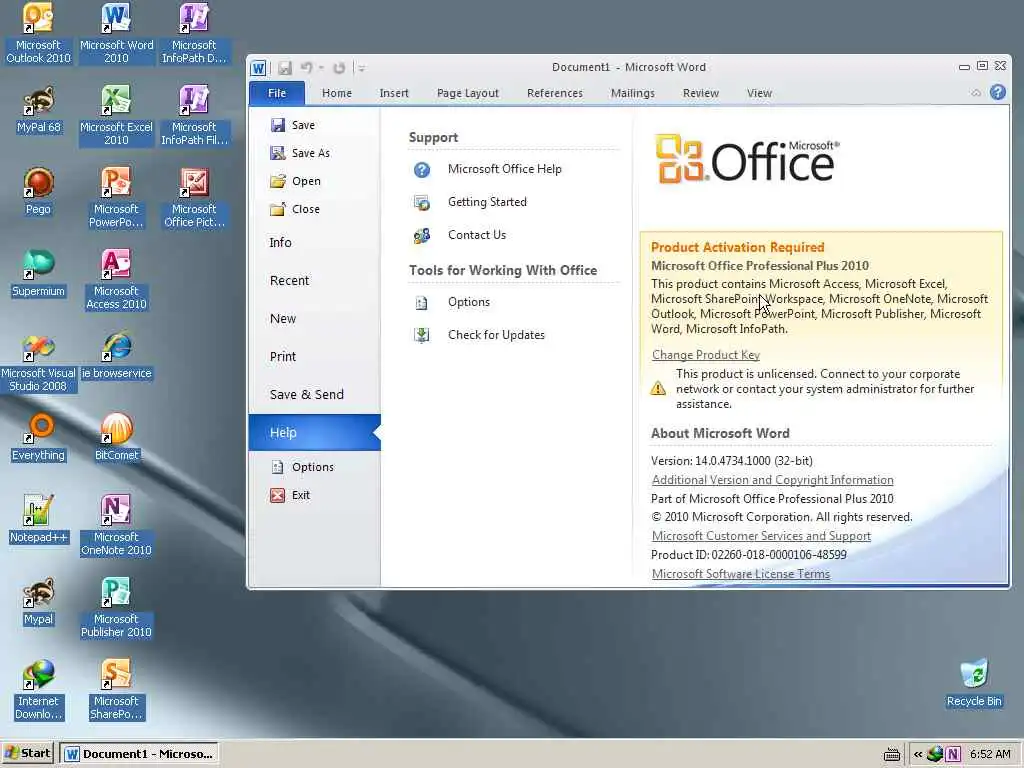Open the Page Layout tab

point(468,93)
